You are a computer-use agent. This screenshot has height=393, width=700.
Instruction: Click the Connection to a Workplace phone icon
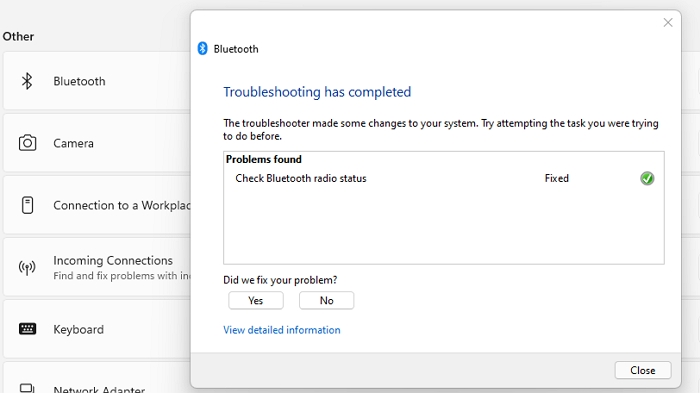[x=27, y=205]
